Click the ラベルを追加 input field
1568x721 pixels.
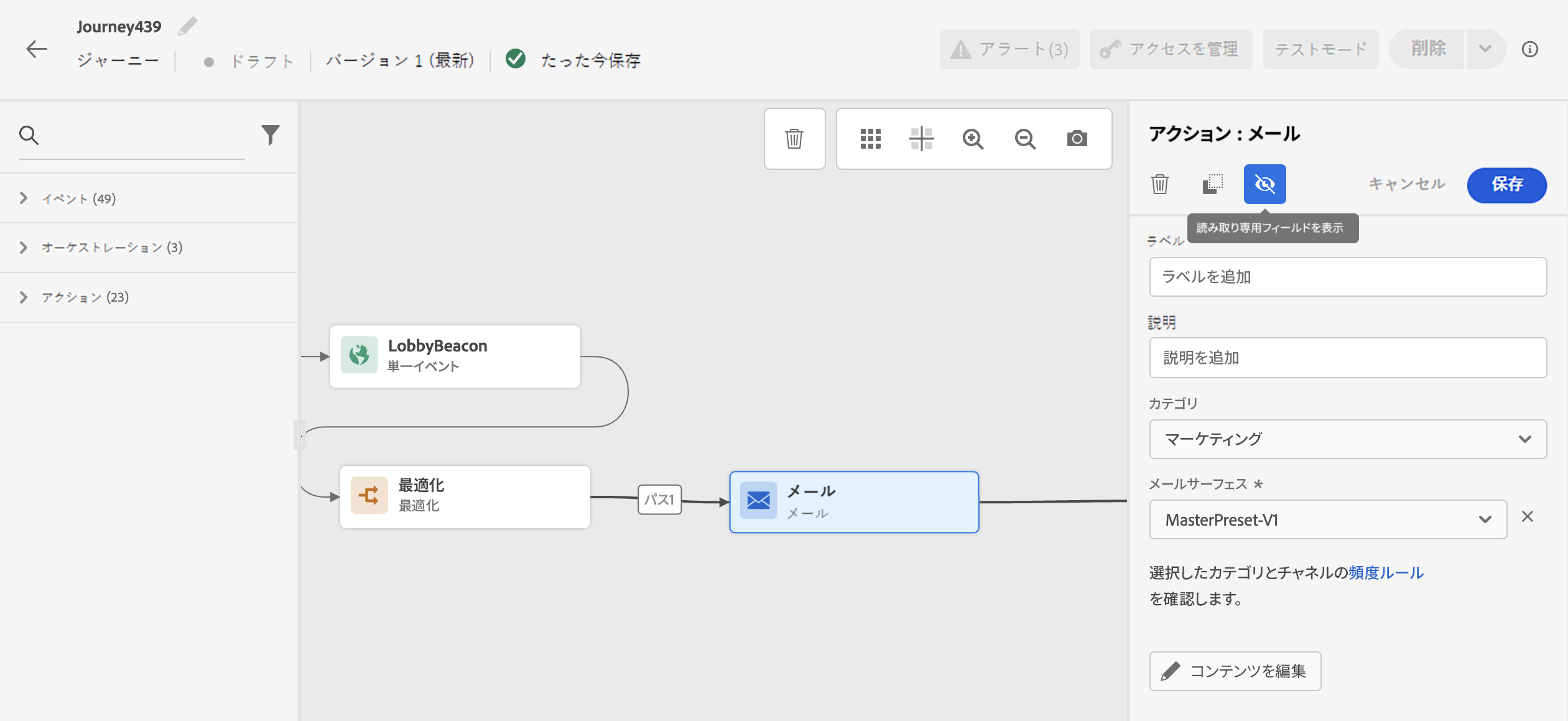point(1347,277)
